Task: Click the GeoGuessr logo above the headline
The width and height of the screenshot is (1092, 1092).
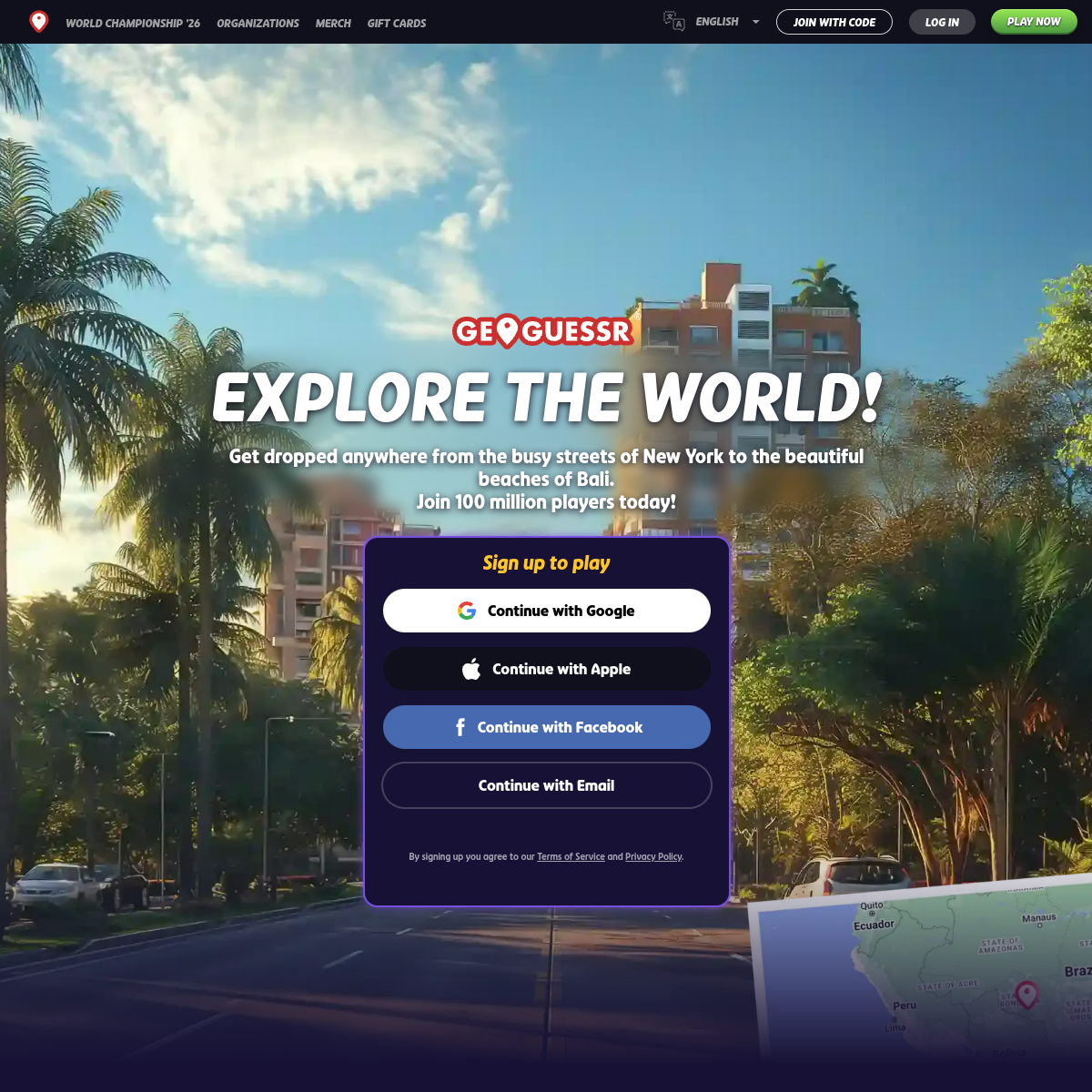Action: [543, 333]
